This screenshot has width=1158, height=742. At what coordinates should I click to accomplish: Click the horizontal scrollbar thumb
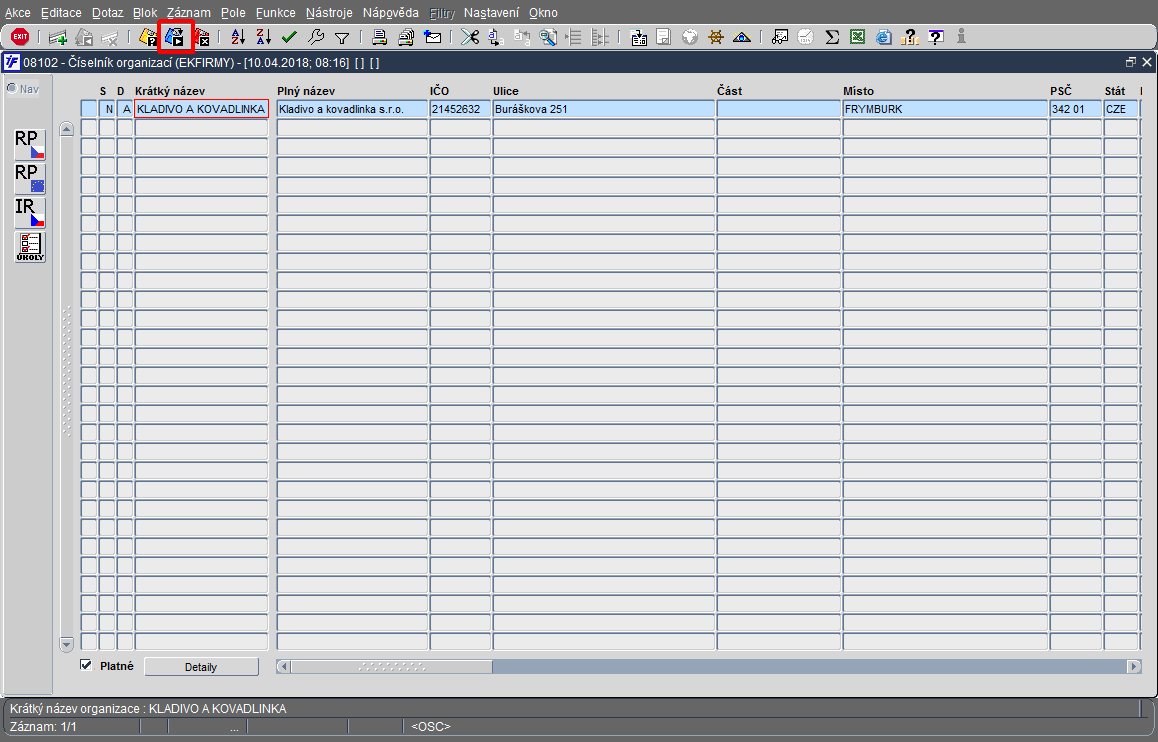pyautogui.click(x=391, y=667)
